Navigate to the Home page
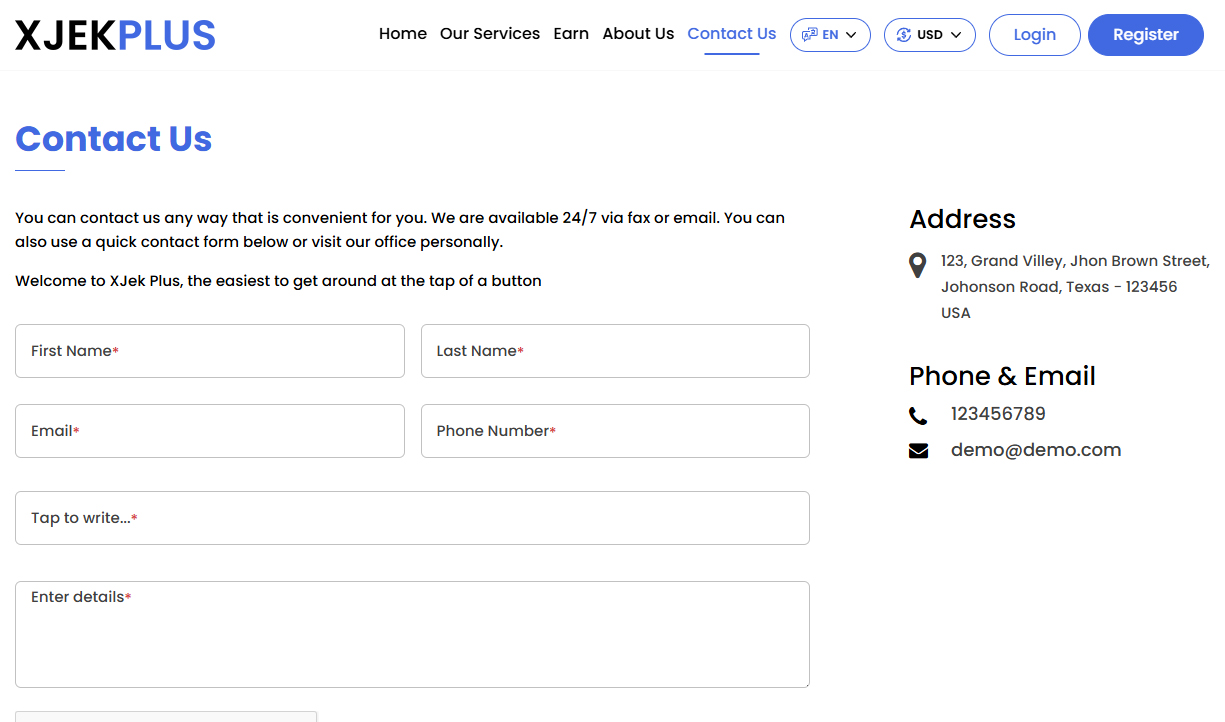 402,33
